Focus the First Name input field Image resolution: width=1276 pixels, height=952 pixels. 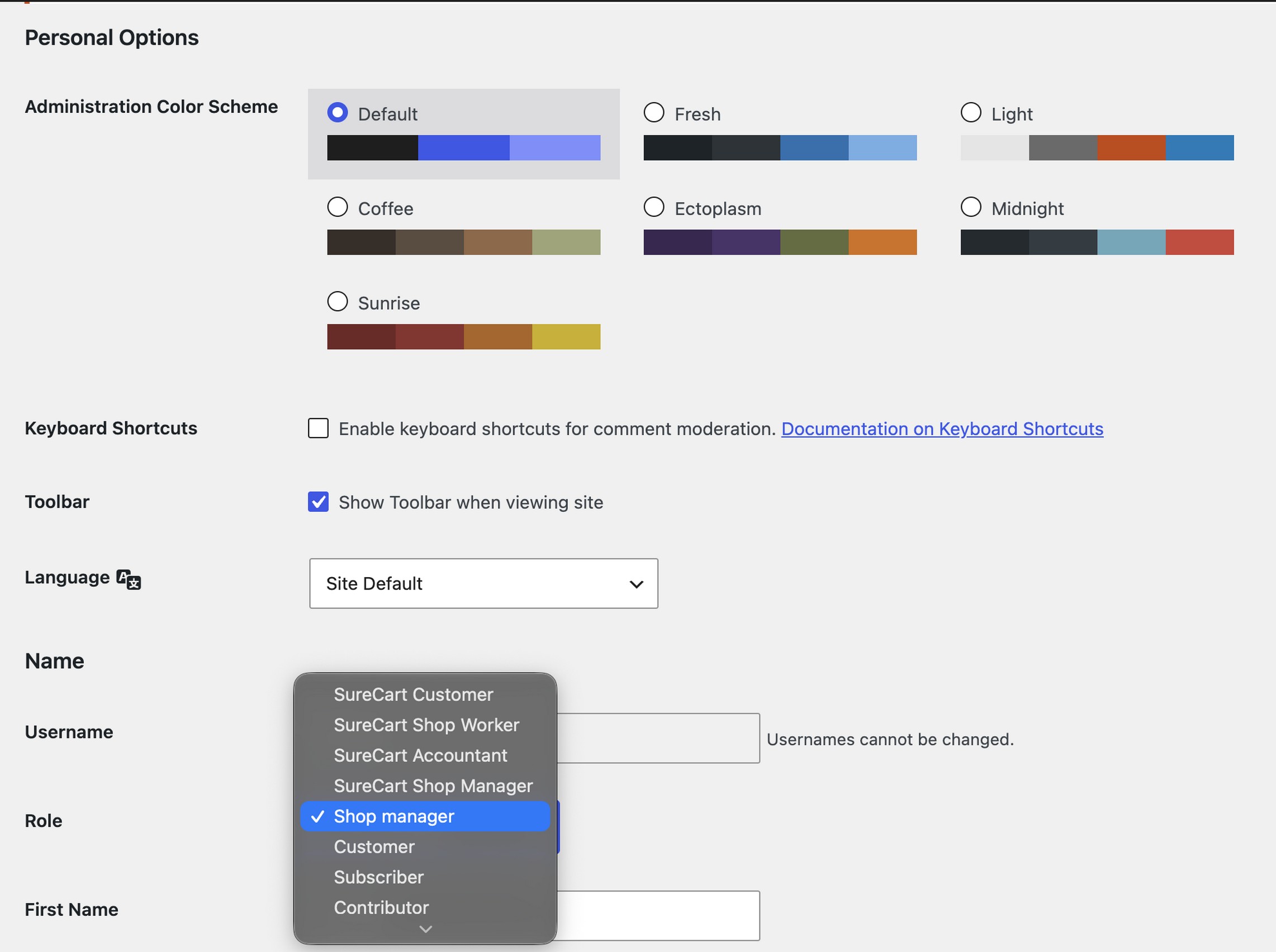pyautogui.click(x=658, y=916)
